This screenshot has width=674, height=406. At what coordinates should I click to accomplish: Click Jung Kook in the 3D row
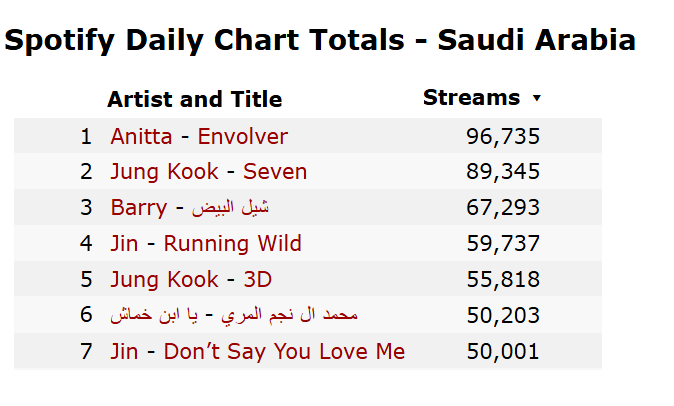[164, 280]
